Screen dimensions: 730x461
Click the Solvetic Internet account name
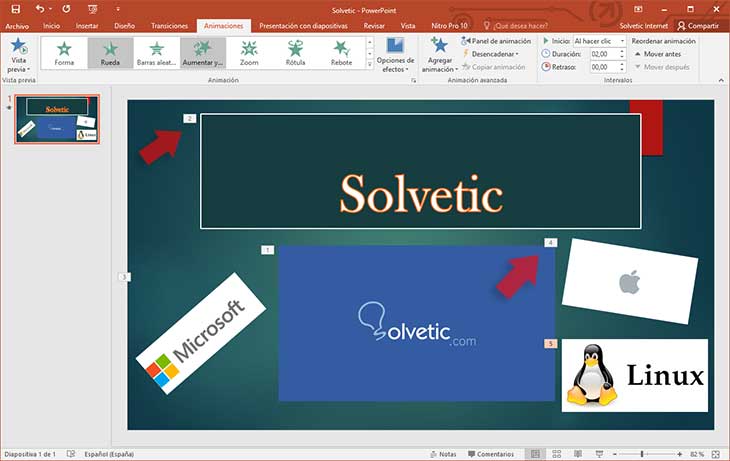[x=643, y=26]
